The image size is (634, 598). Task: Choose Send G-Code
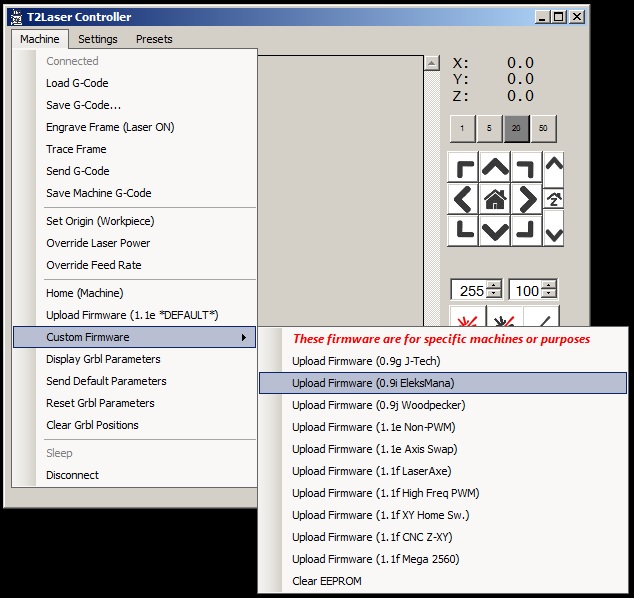[134, 171]
